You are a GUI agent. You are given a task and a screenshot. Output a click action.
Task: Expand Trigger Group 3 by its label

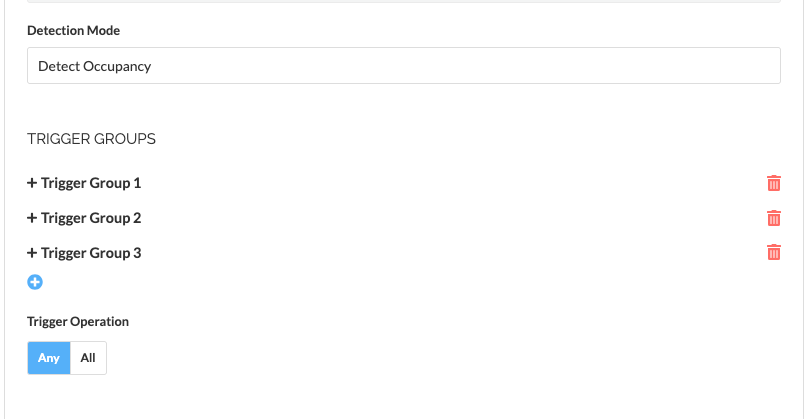[91, 253]
